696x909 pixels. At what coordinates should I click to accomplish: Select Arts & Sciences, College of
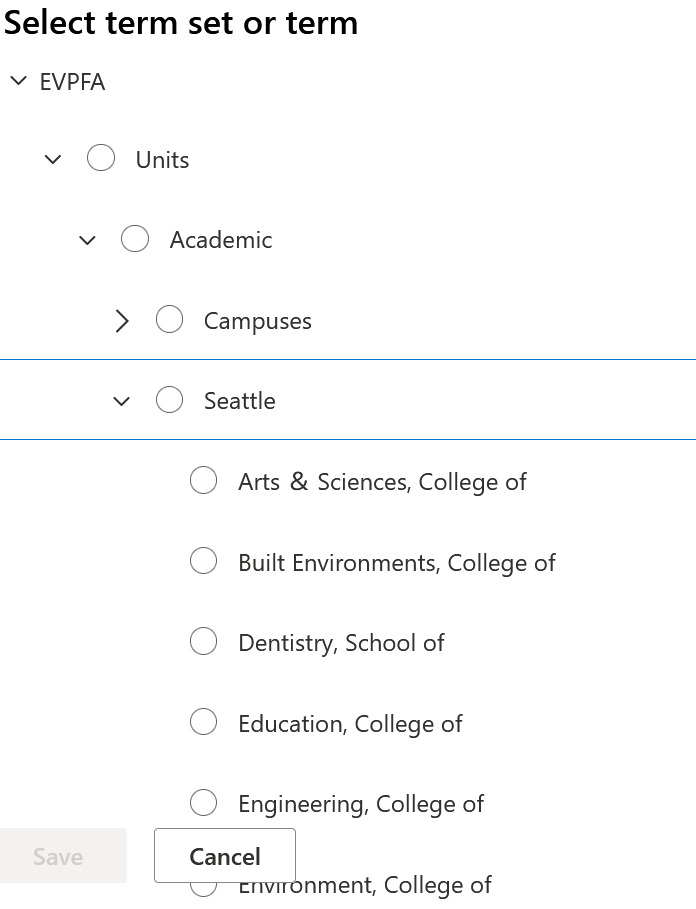[203, 480]
